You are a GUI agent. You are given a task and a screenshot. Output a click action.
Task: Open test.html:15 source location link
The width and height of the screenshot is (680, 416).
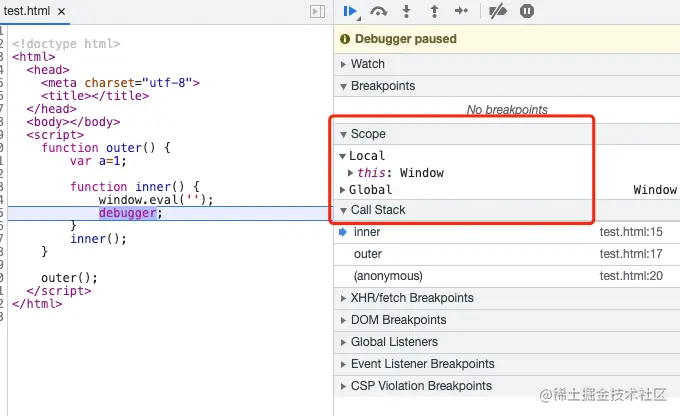pos(631,232)
